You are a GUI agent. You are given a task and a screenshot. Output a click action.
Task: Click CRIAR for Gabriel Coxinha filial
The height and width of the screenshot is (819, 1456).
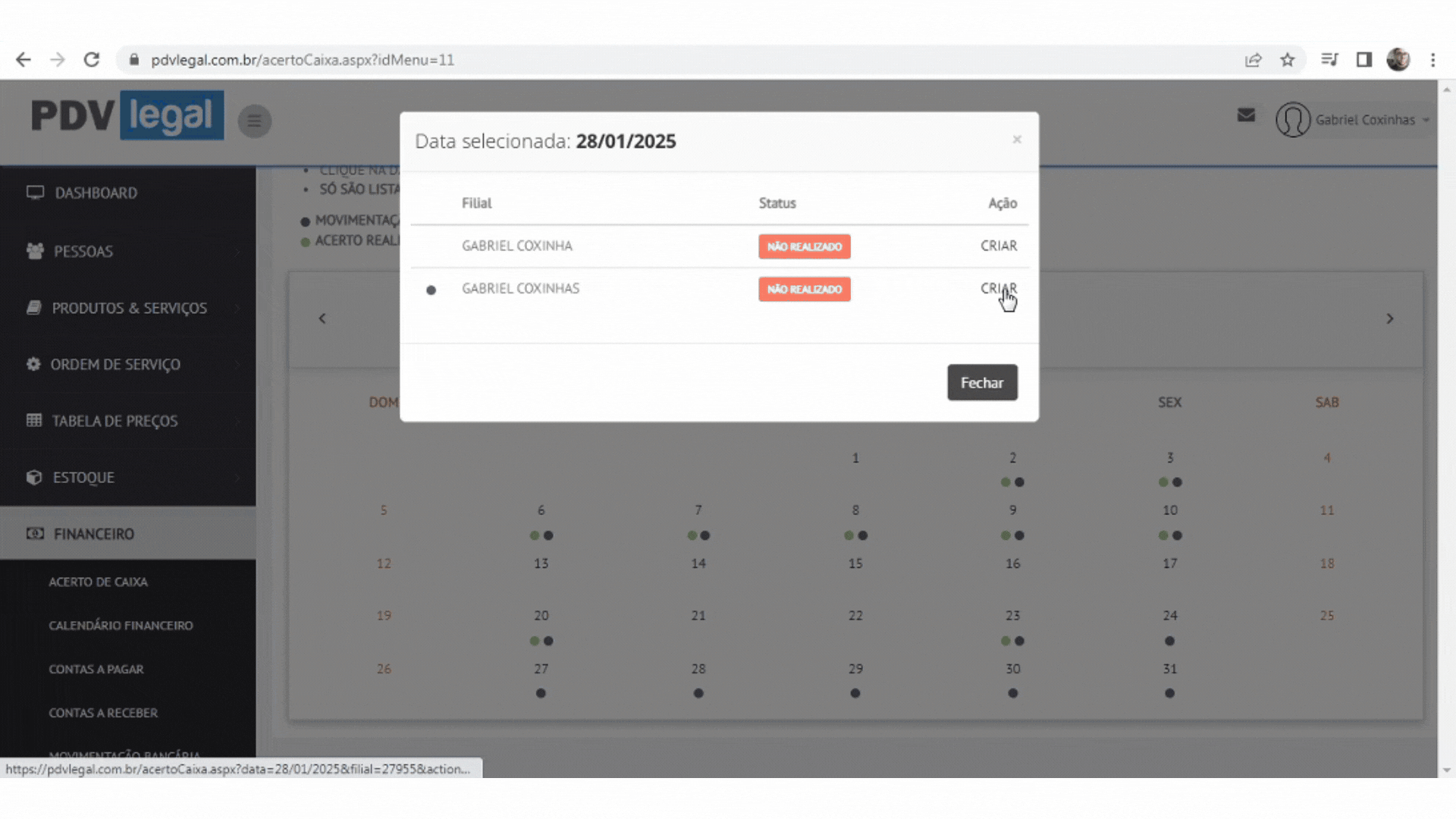(x=998, y=246)
